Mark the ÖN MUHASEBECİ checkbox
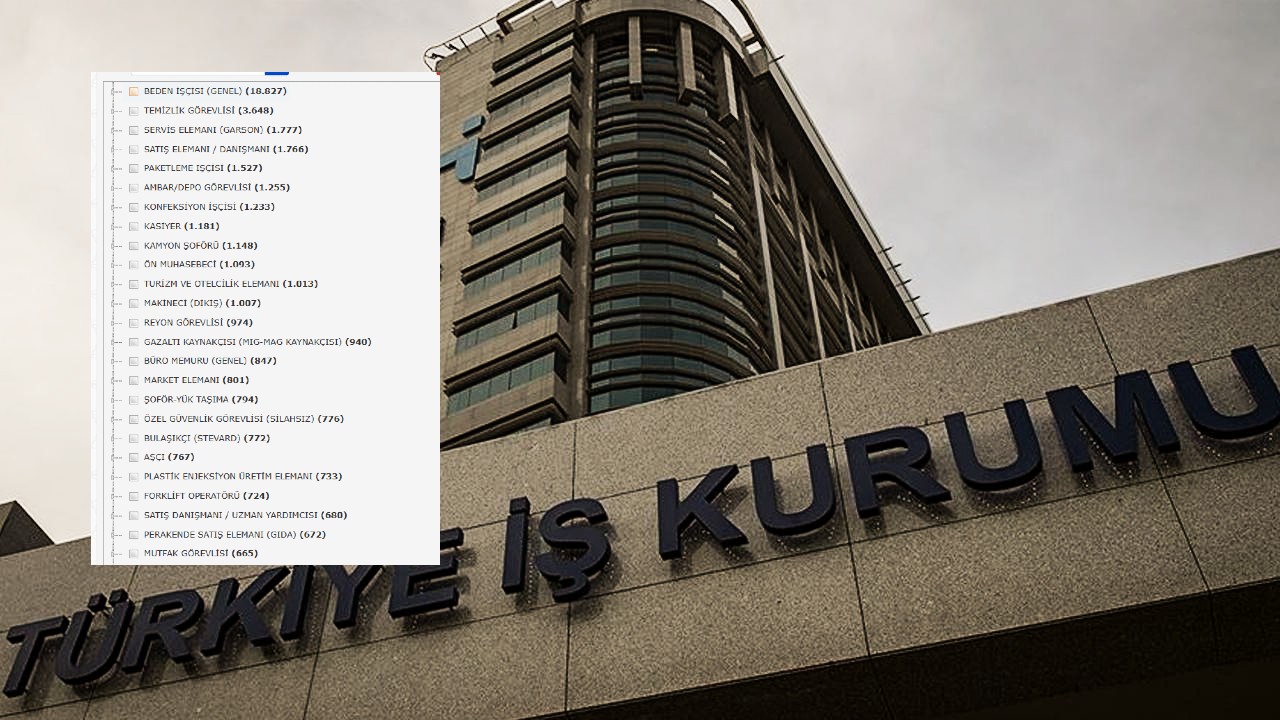This screenshot has height=720, width=1280. (134, 264)
